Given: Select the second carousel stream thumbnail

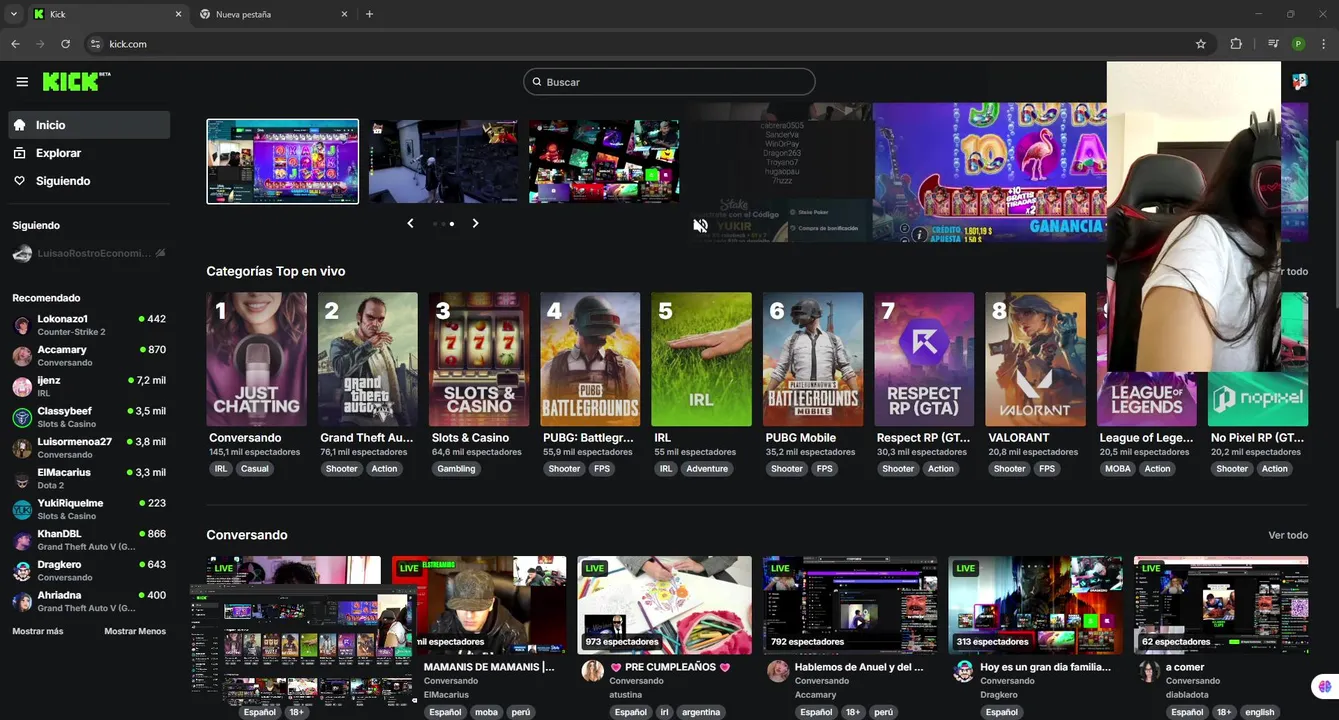Looking at the screenshot, I should 443,161.
